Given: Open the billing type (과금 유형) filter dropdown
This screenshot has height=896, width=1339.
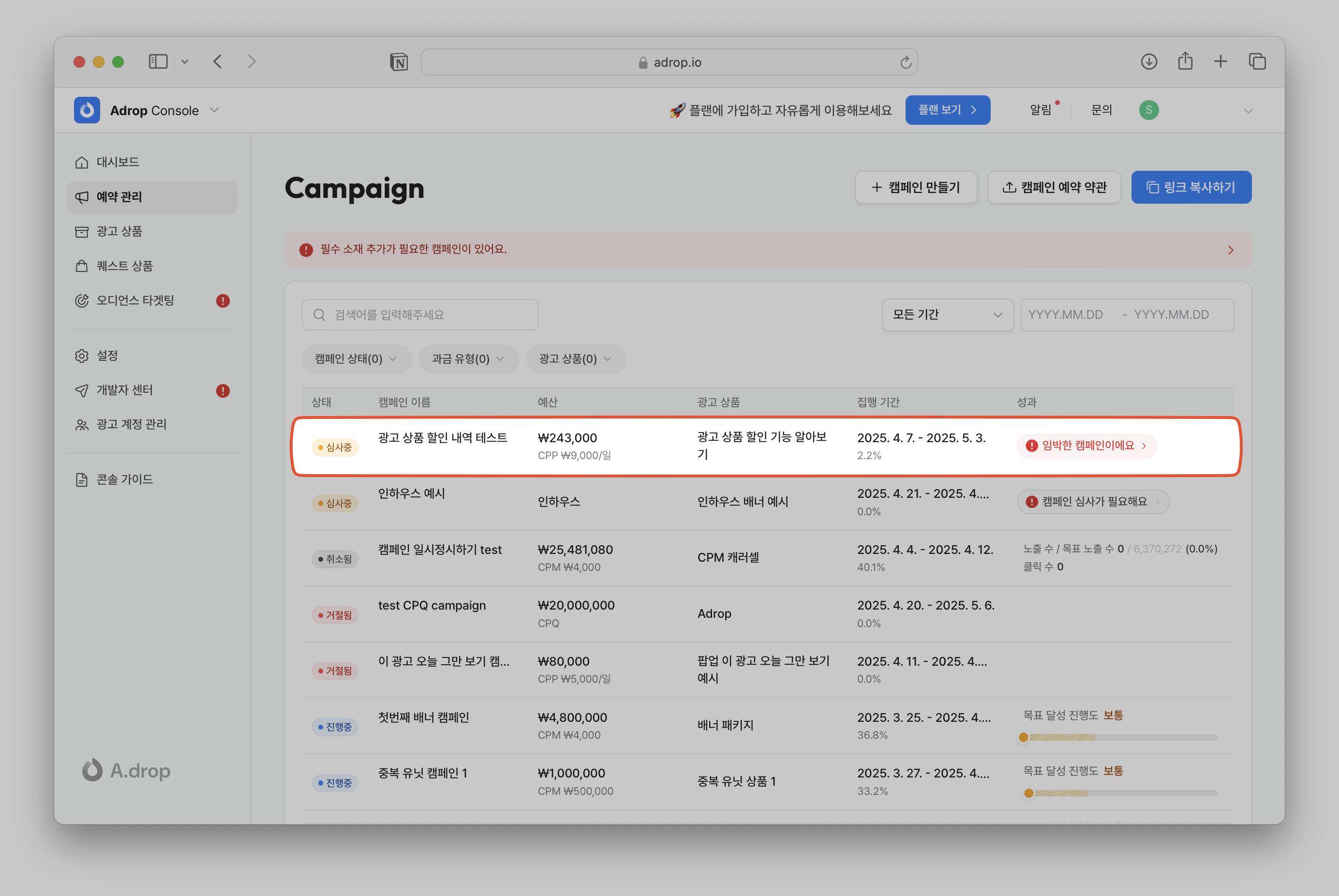Looking at the screenshot, I should click(468, 359).
